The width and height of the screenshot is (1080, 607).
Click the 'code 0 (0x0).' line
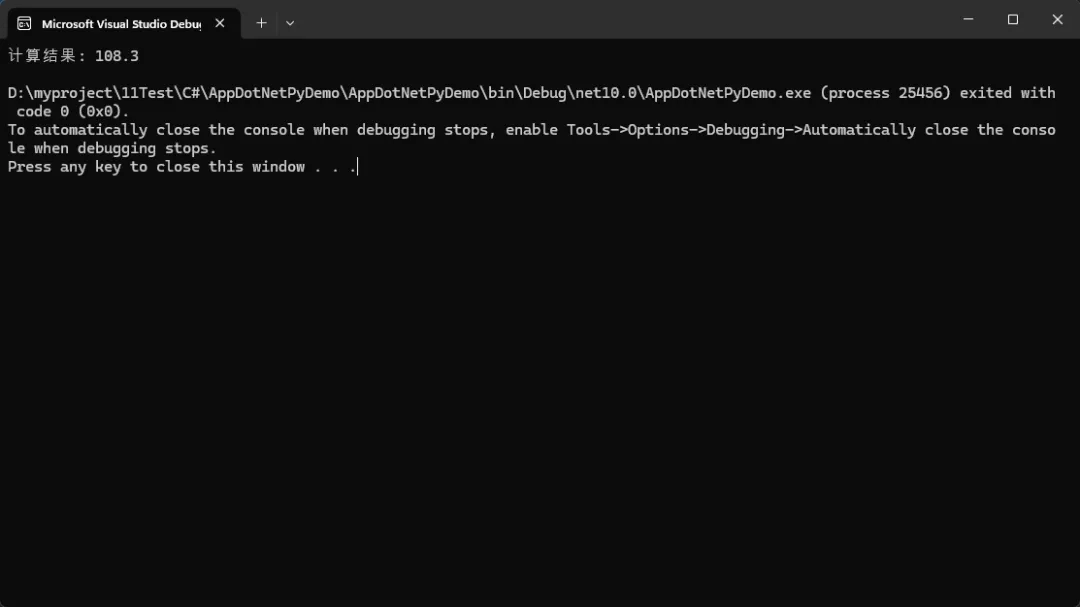[72, 112]
